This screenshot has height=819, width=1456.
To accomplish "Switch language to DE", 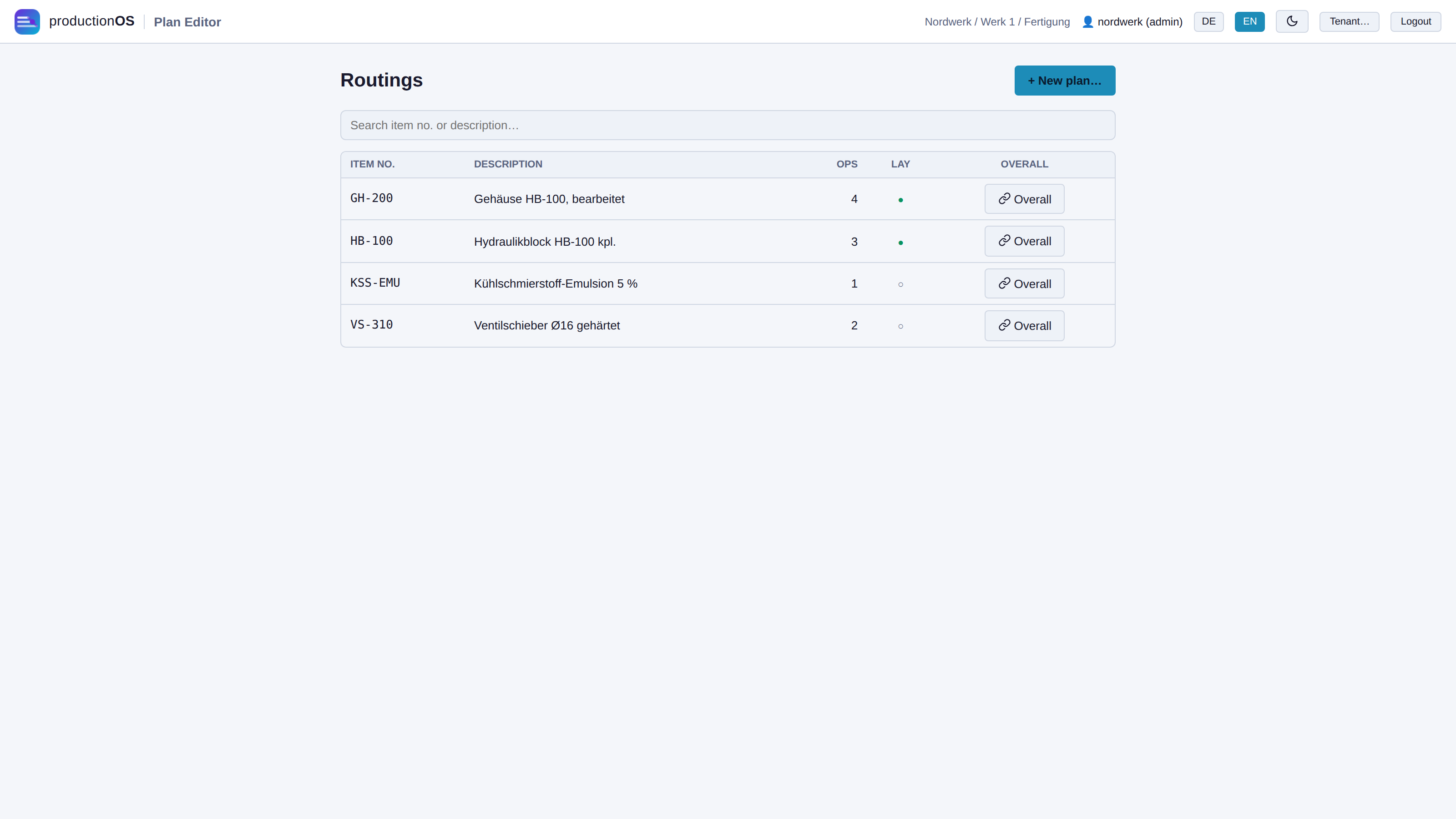I will point(1208,21).
